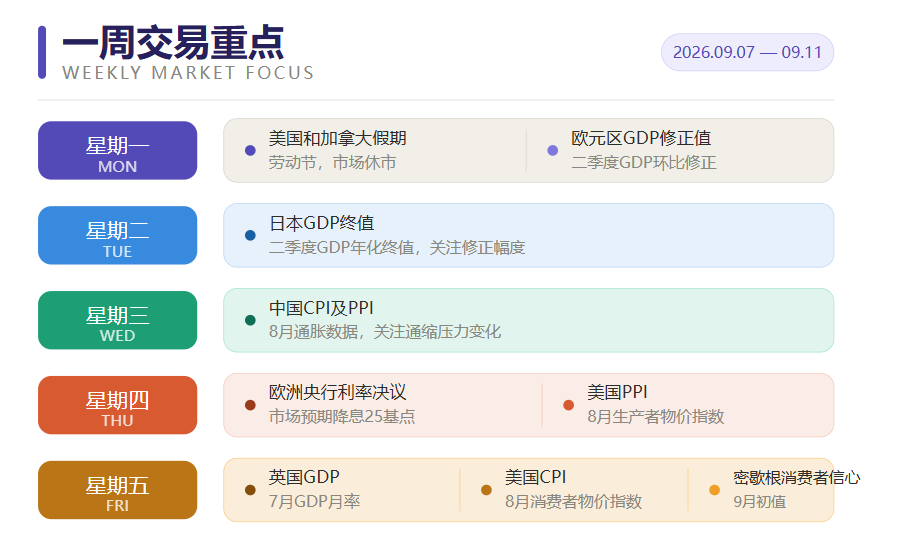Click the orange bullet beside 美国PPI
This screenshot has height=548, width=897.
(x=569, y=405)
